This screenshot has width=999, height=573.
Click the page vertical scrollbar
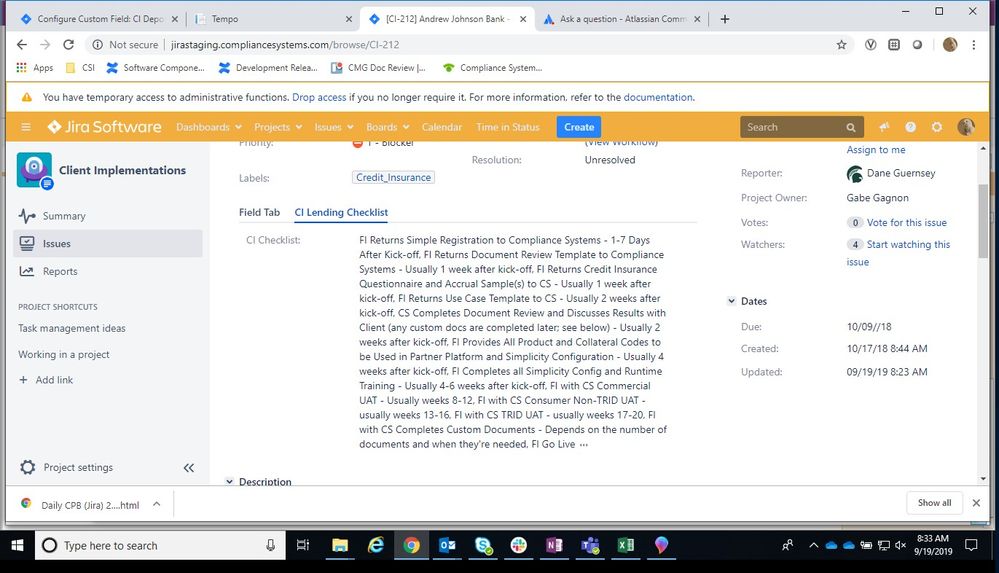coord(983,221)
